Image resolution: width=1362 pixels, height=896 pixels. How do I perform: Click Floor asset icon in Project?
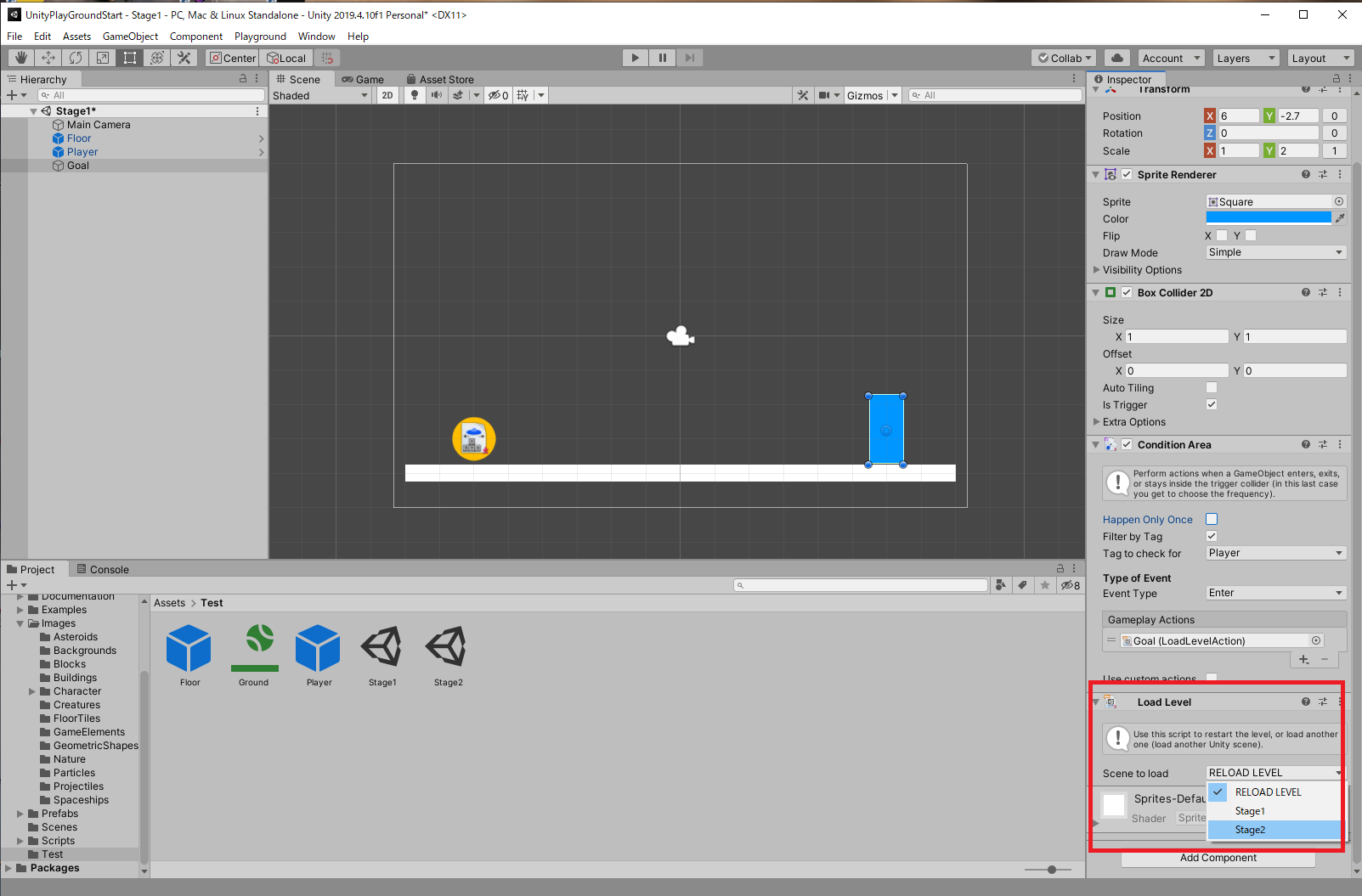point(189,649)
